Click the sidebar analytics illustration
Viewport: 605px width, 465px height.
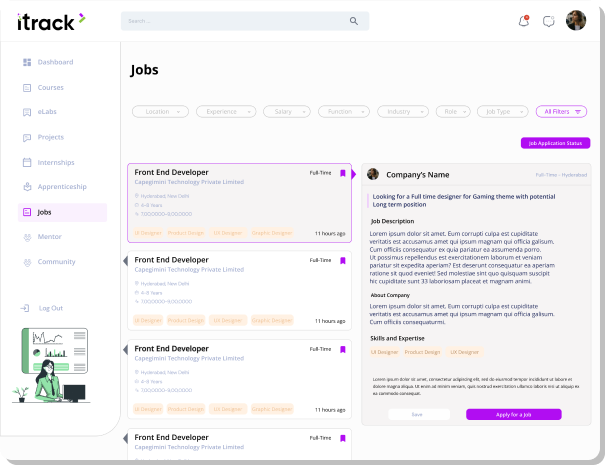51,365
